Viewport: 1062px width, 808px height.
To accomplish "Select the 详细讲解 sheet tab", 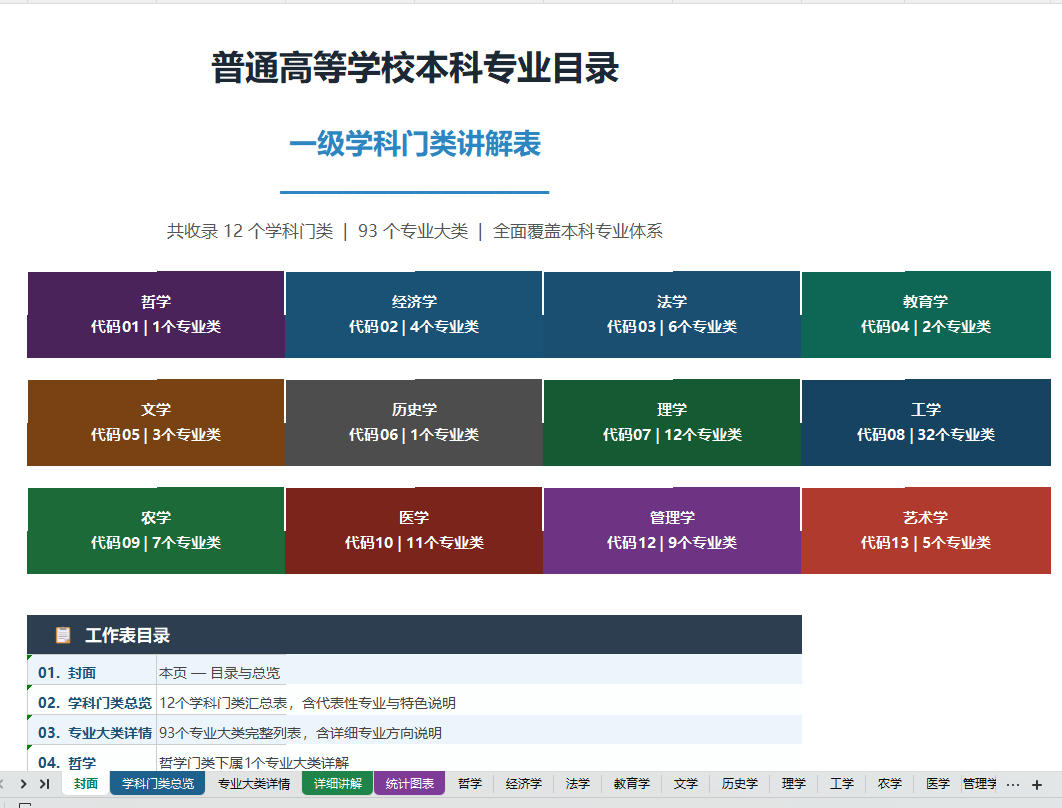I will 336,784.
